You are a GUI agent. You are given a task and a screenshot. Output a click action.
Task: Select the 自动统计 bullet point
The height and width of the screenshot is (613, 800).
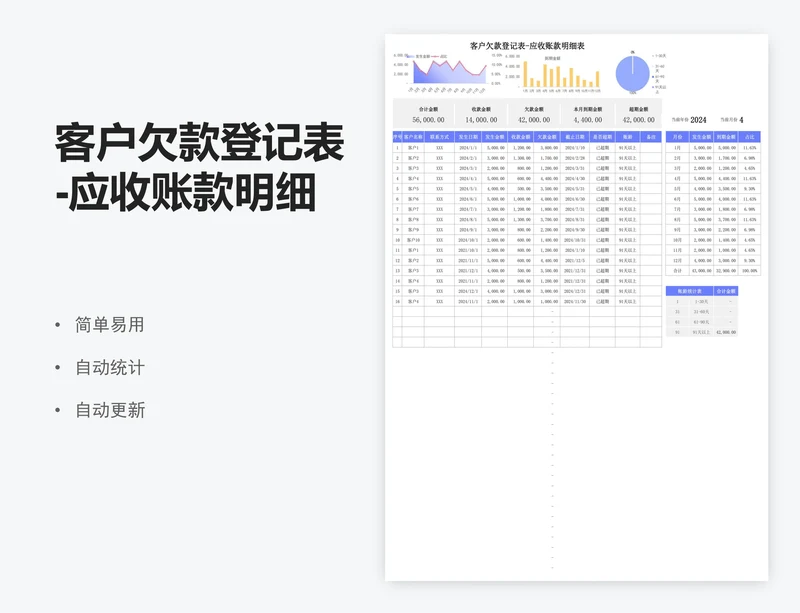coord(110,367)
